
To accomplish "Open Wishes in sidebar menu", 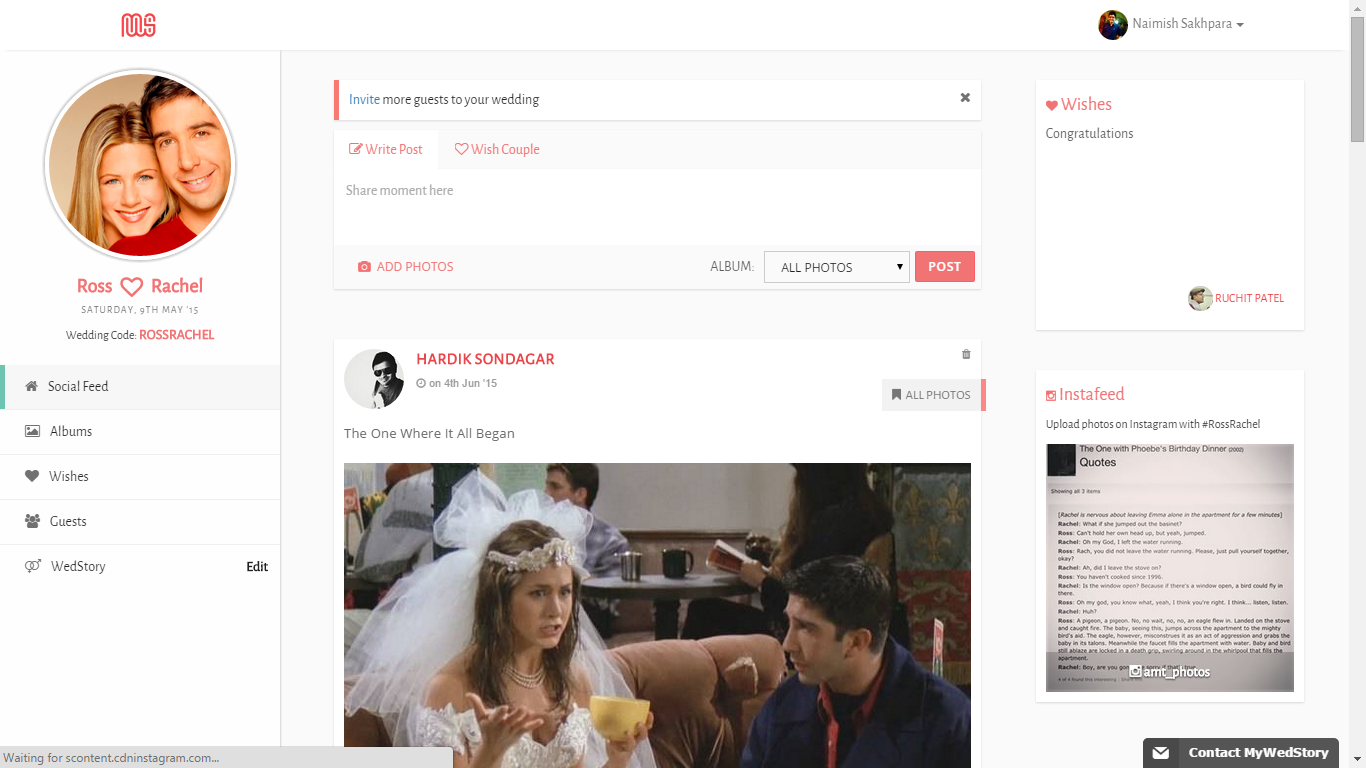I will [x=140, y=477].
